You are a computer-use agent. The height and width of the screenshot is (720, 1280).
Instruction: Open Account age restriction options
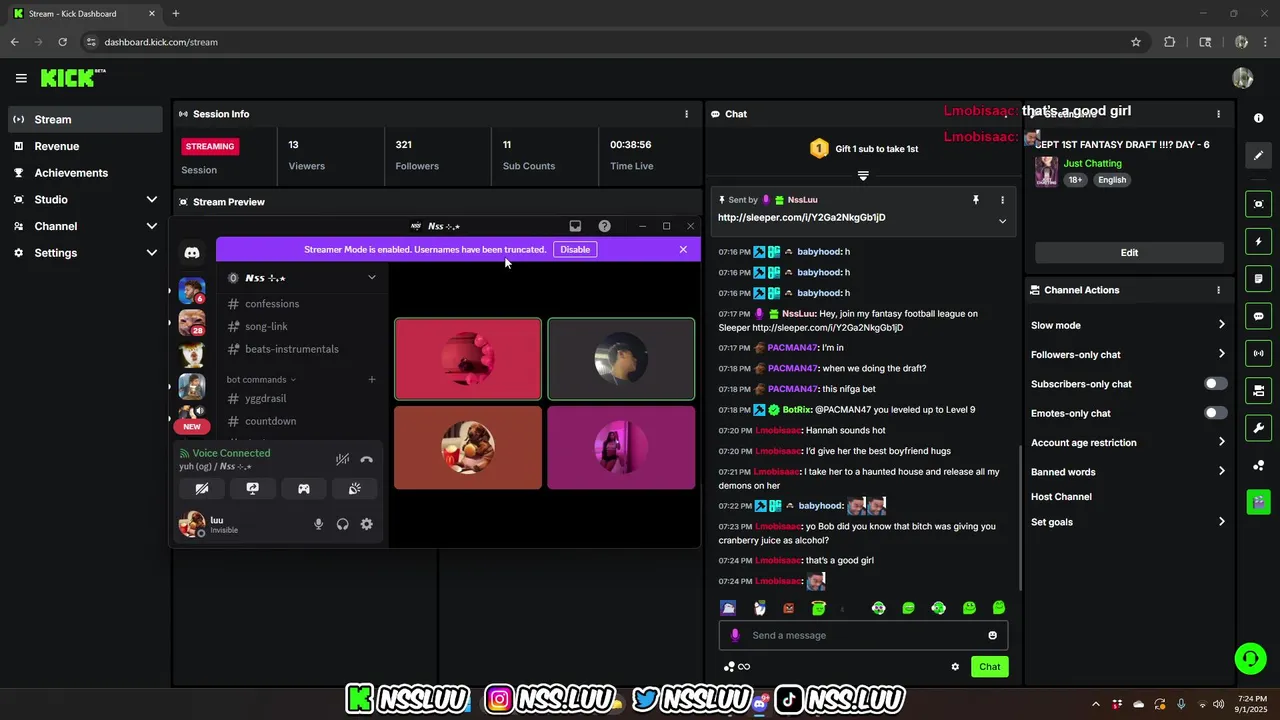[1128, 442]
